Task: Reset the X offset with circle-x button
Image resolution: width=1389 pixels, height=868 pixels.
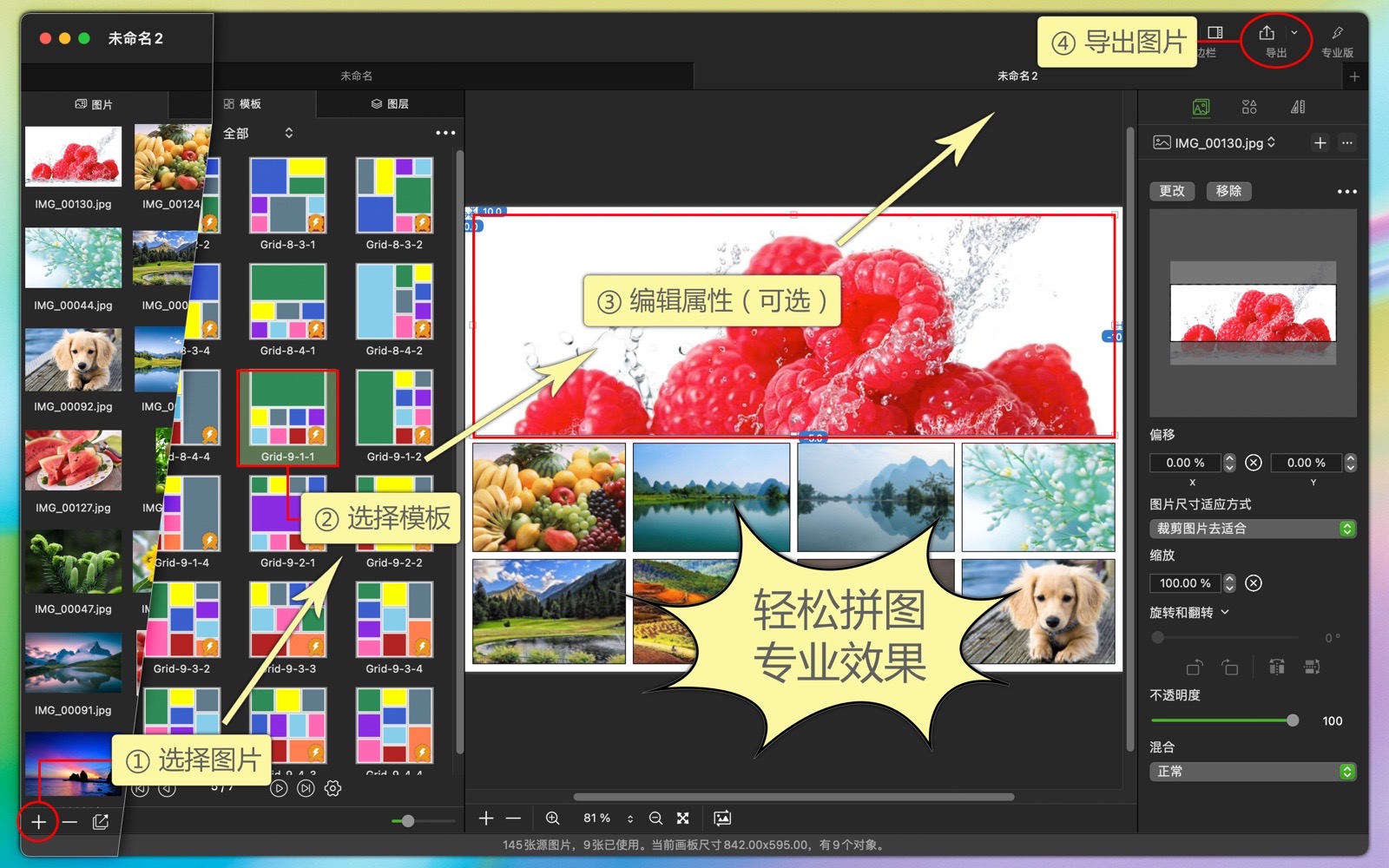Action: point(1254,463)
